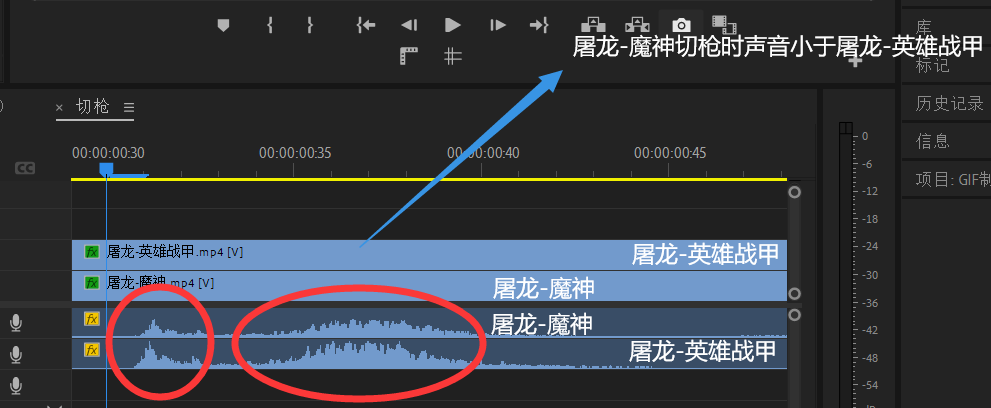
Task: Jump to the Out point
Action: pyautogui.click(x=538, y=25)
